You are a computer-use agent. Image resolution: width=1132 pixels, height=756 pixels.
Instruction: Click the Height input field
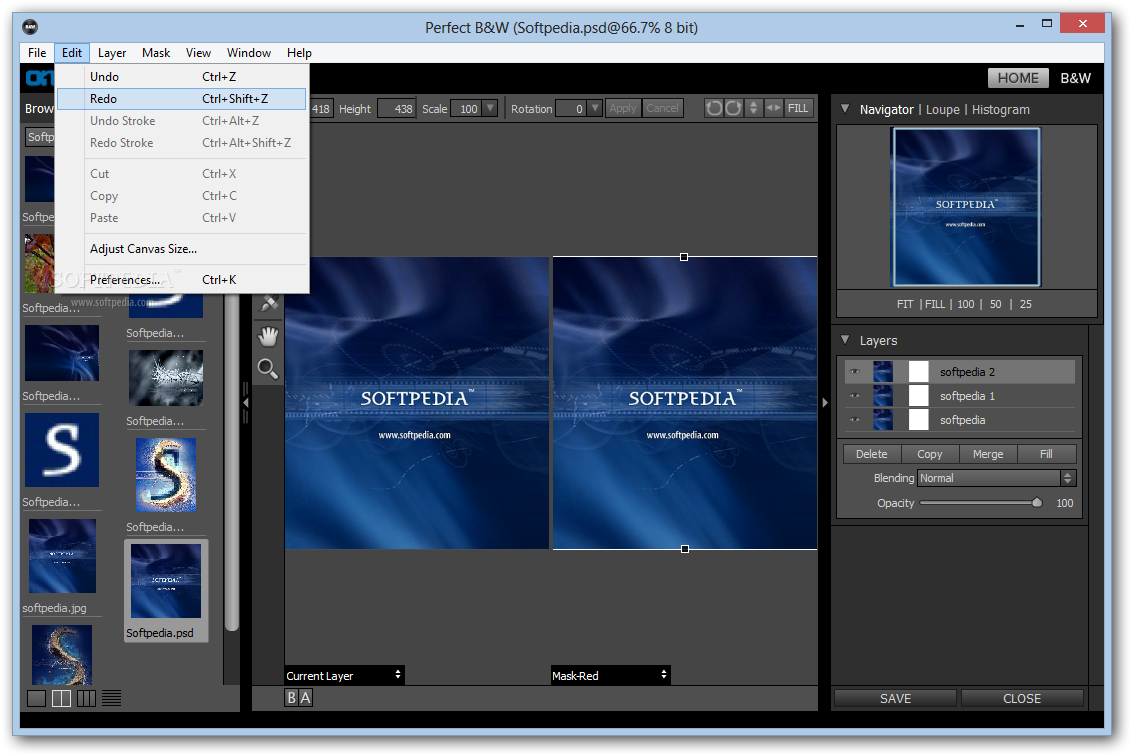(x=396, y=108)
